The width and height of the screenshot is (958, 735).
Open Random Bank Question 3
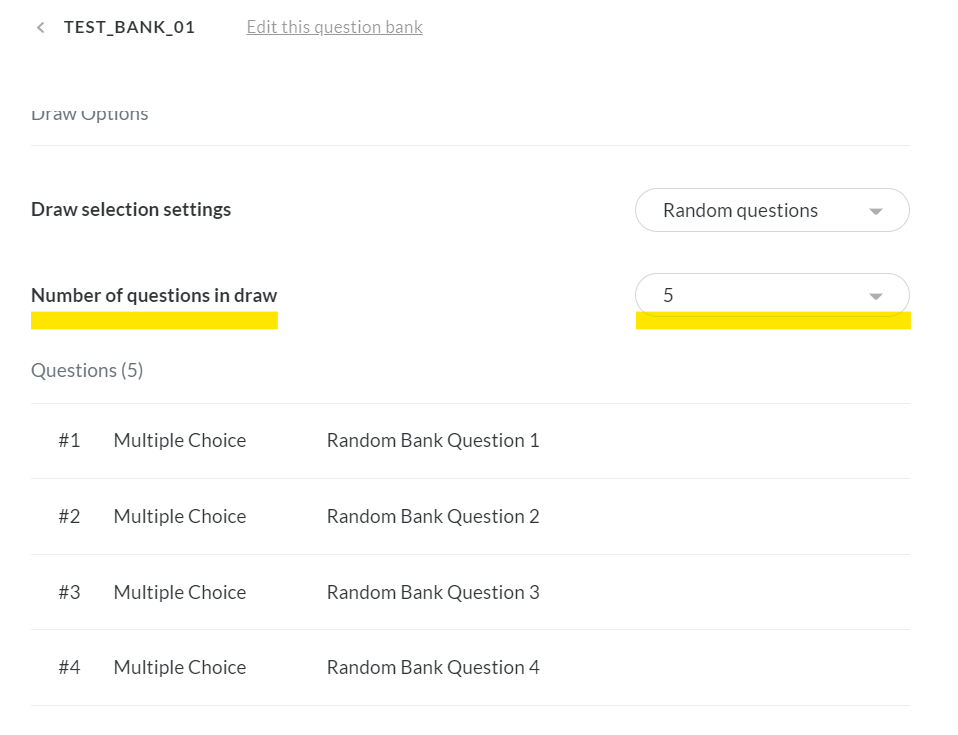[432, 592]
